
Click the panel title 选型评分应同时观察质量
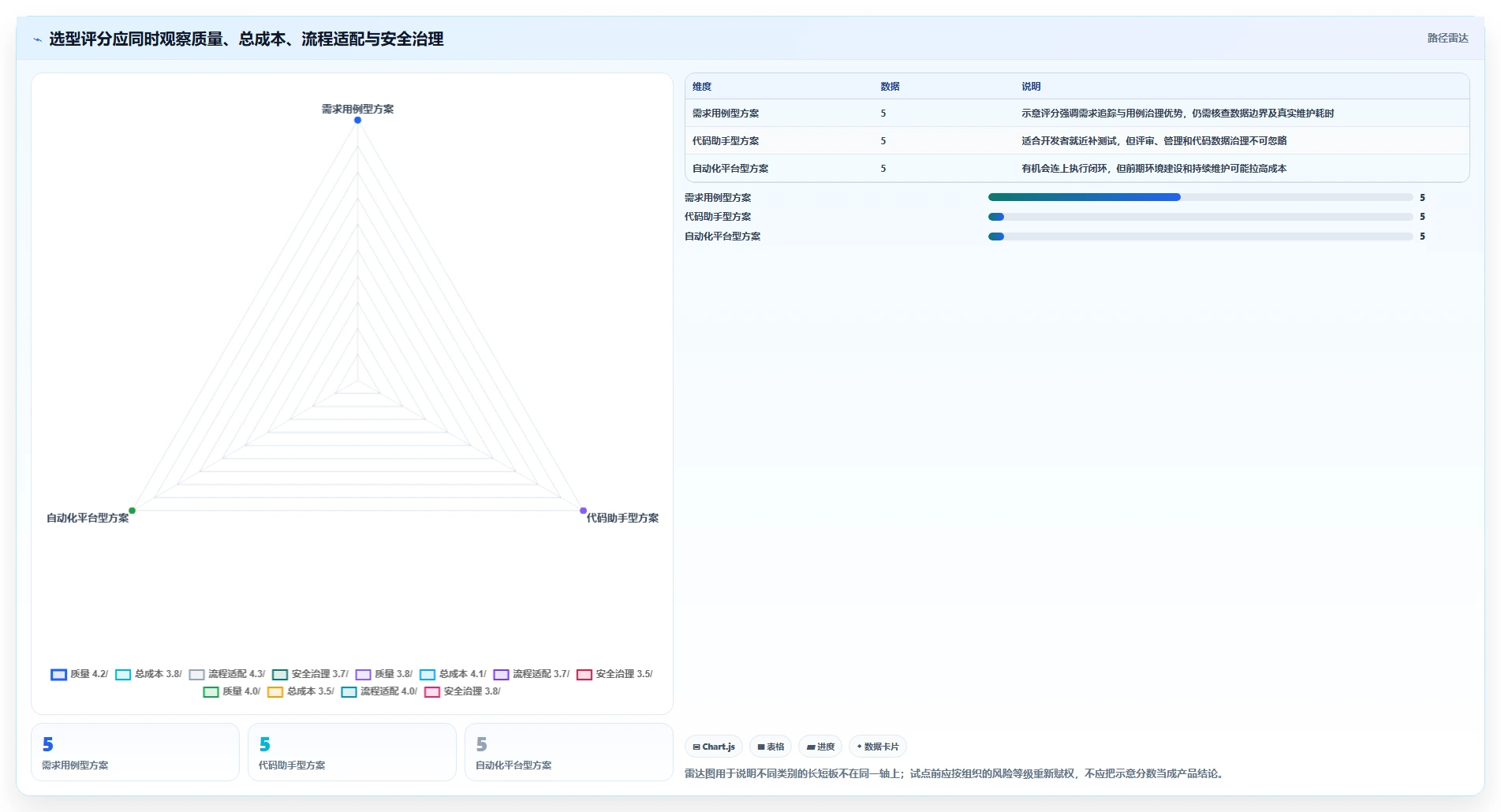pyautogui.click(x=246, y=39)
